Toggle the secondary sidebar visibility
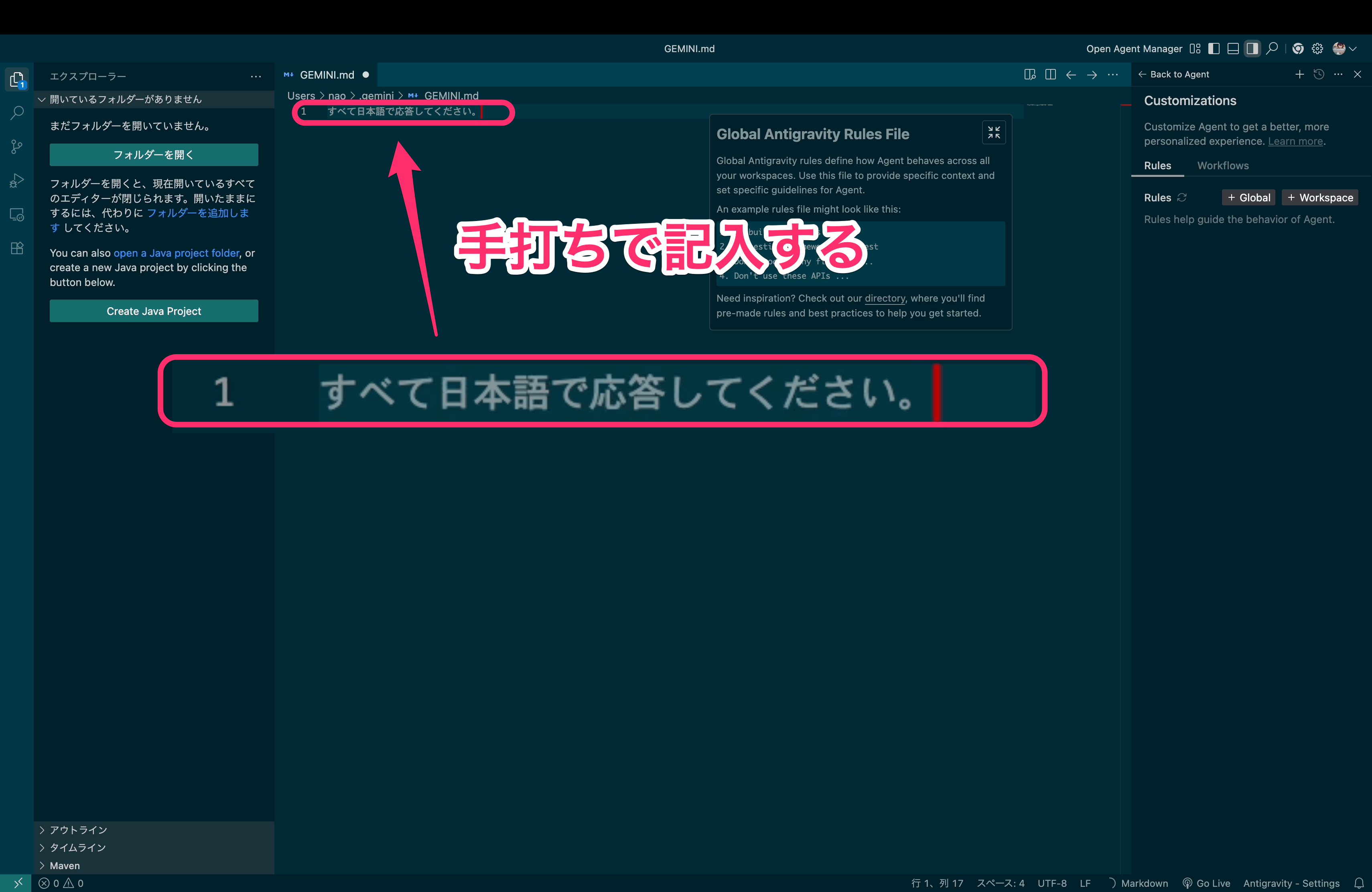 1252,49
